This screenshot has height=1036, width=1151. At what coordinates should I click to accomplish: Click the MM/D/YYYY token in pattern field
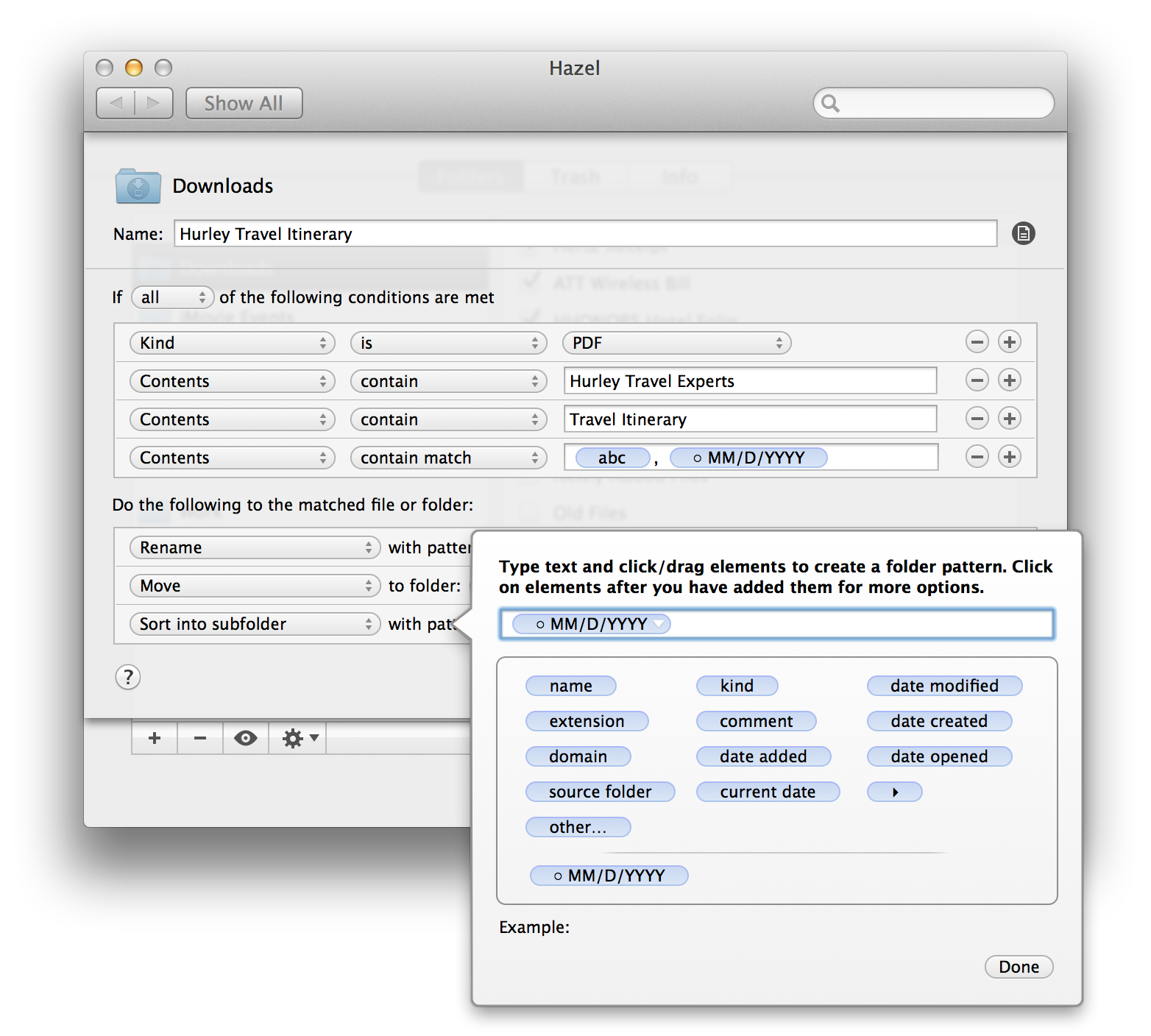click(592, 624)
